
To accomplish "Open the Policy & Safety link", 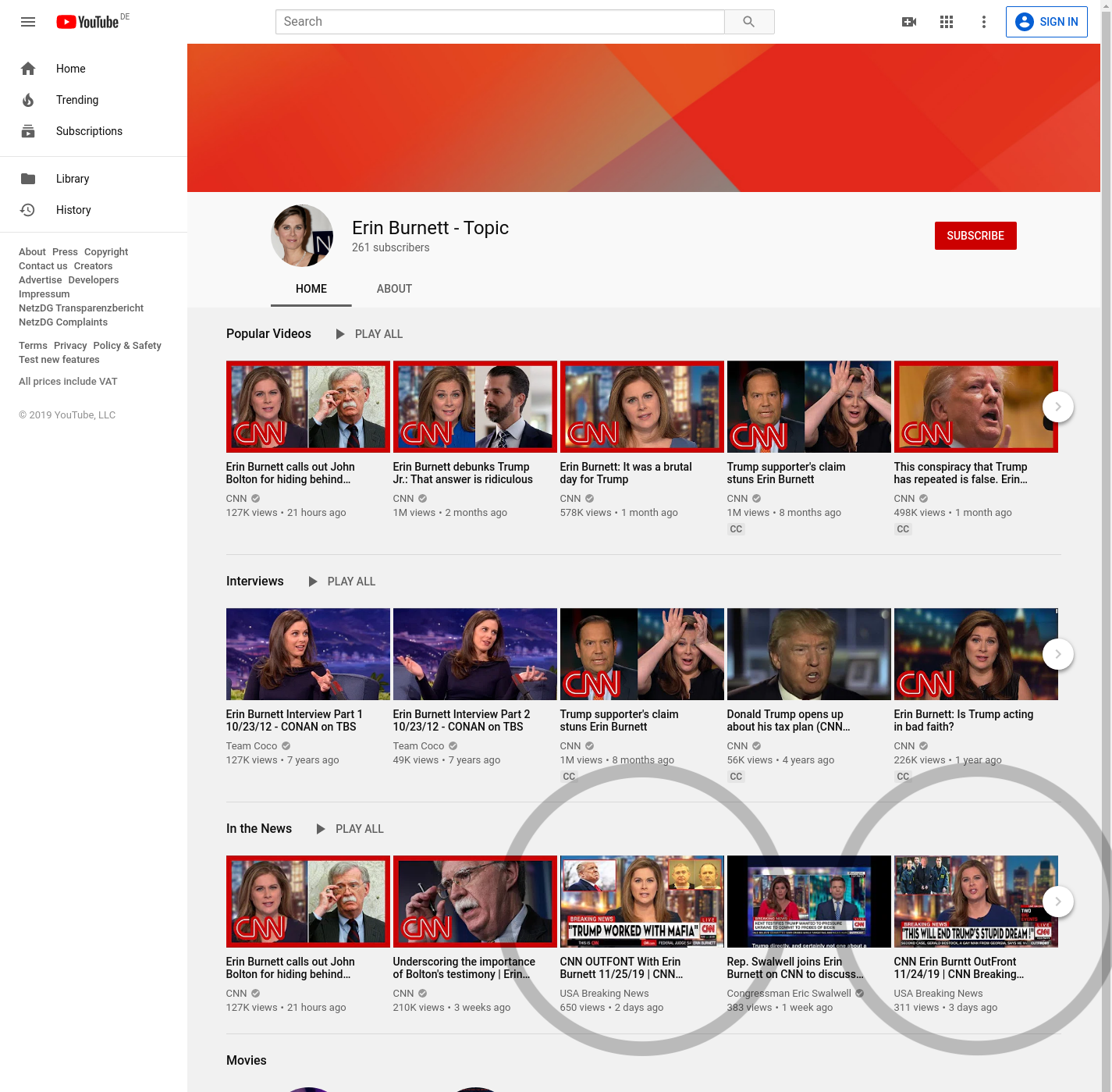I will point(127,346).
